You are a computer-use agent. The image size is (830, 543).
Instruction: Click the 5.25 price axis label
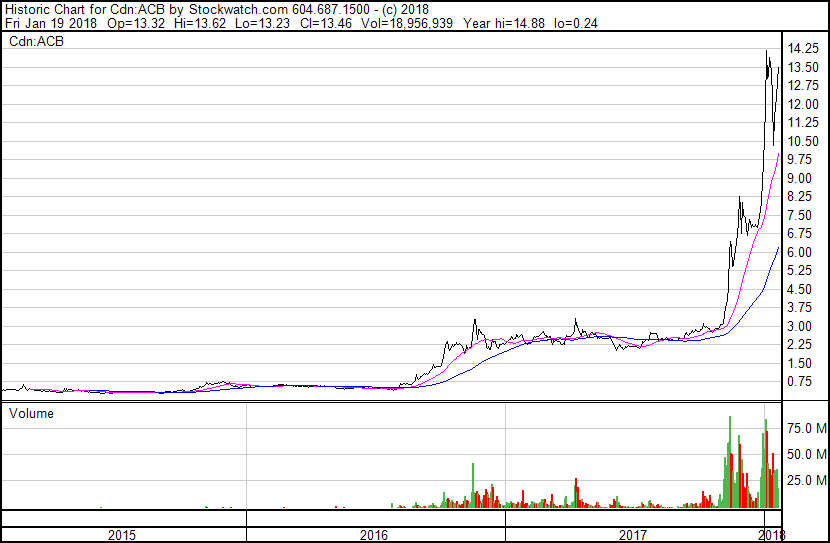click(799, 271)
